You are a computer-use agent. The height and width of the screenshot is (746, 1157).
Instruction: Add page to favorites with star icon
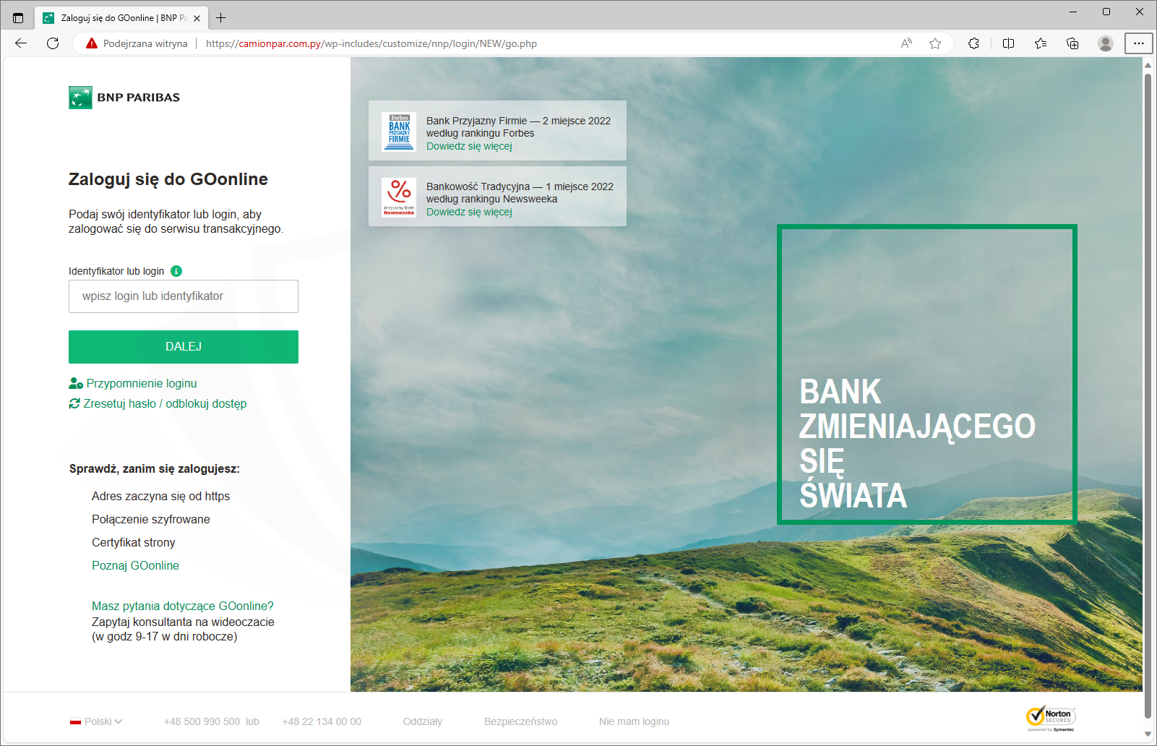(x=935, y=44)
